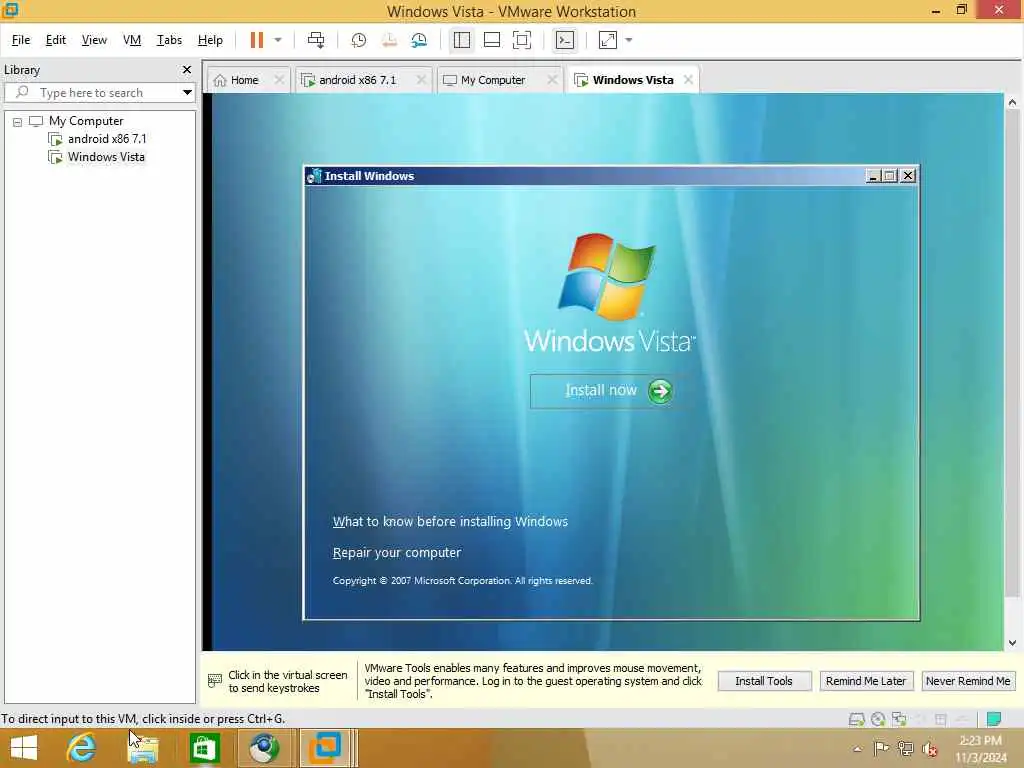Viewport: 1024px width, 768px height.
Task: Open File Explorer from taskbar
Action: coord(143,750)
